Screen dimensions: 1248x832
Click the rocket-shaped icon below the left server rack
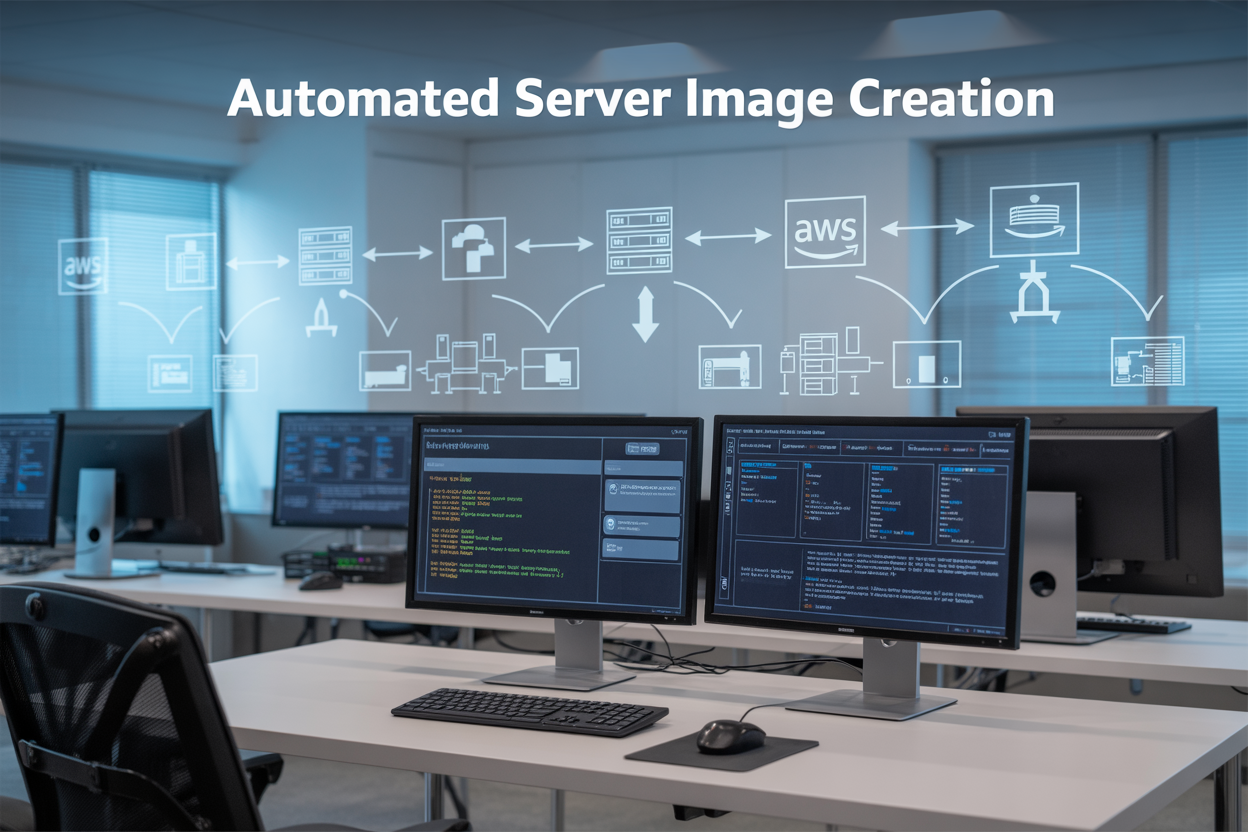point(321,316)
